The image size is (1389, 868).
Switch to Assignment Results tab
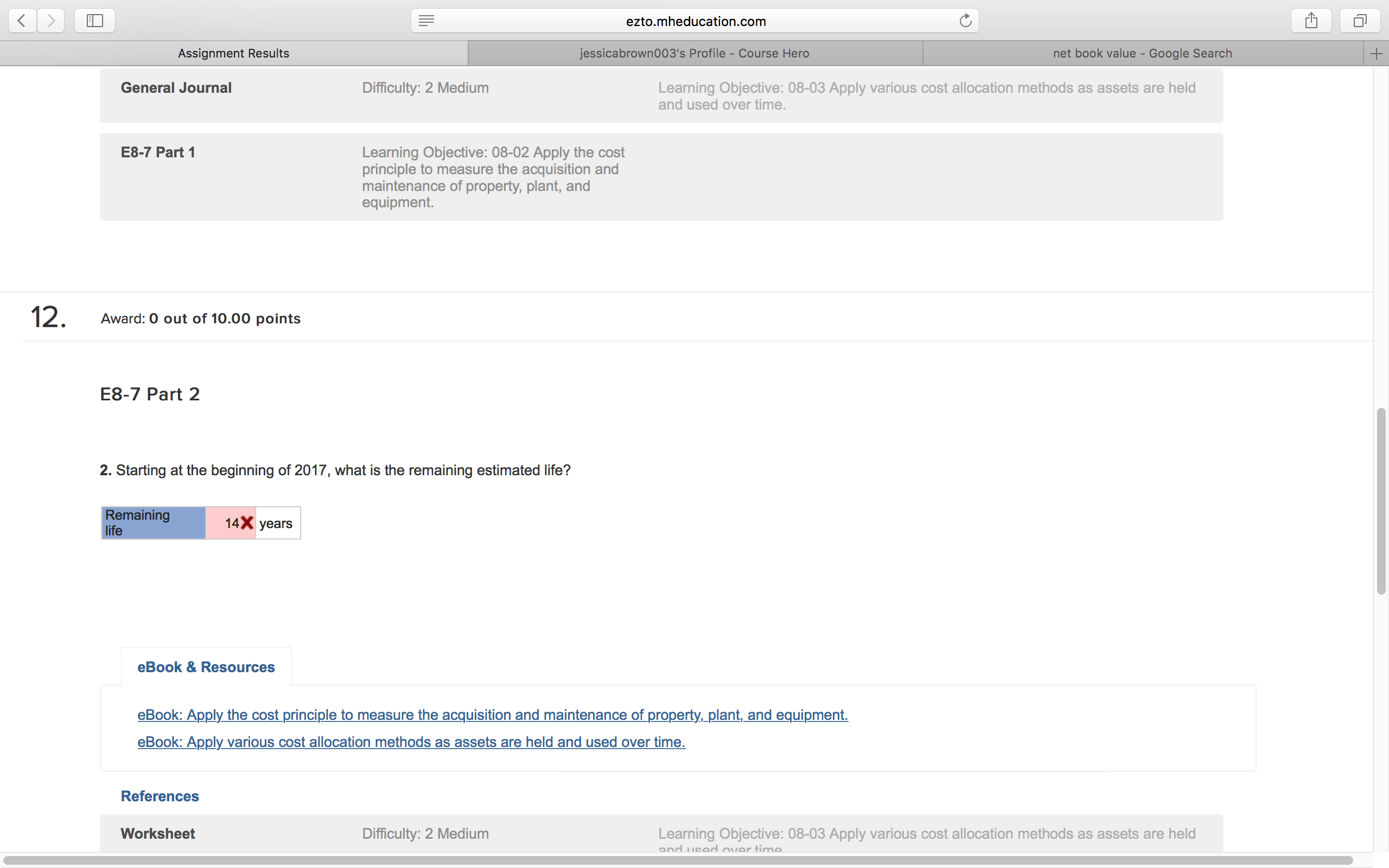click(234, 53)
